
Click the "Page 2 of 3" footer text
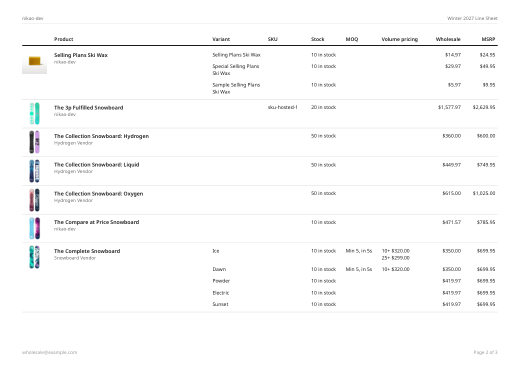pos(486,352)
